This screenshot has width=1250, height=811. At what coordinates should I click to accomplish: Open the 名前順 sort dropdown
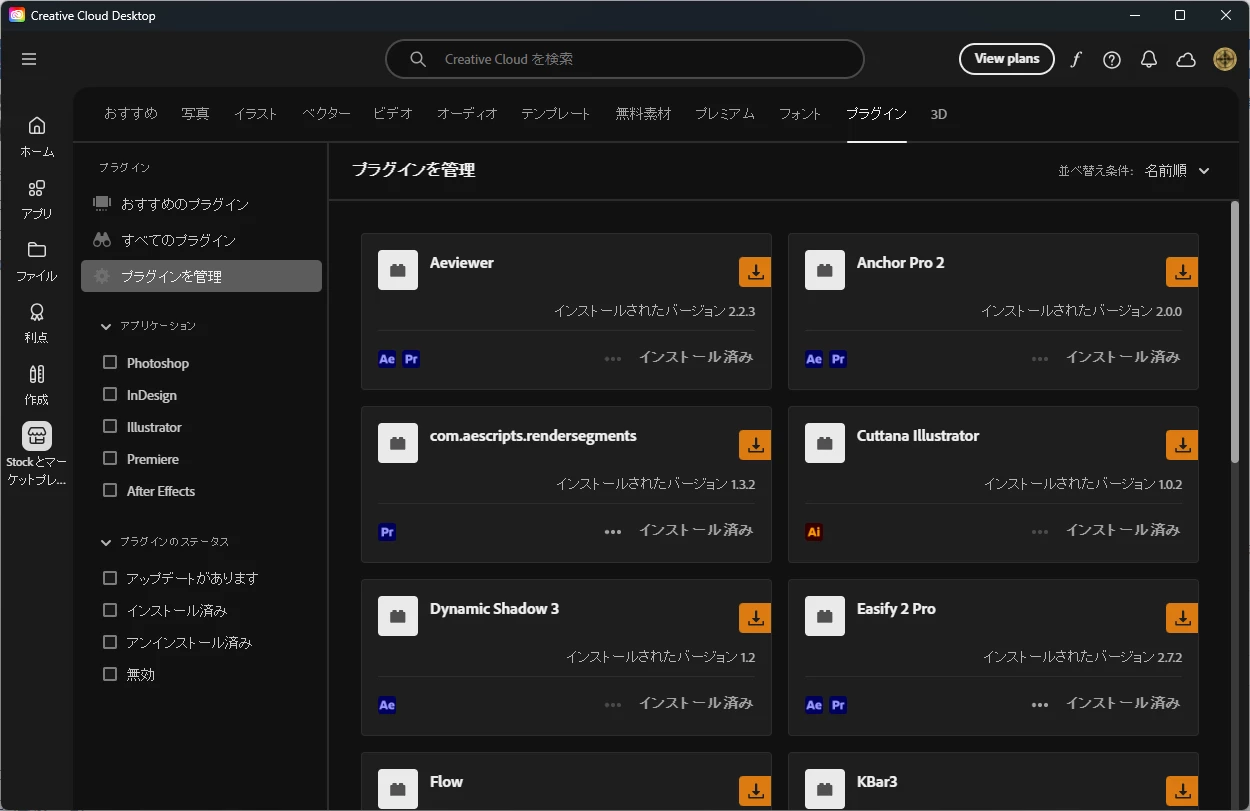[x=1177, y=171]
